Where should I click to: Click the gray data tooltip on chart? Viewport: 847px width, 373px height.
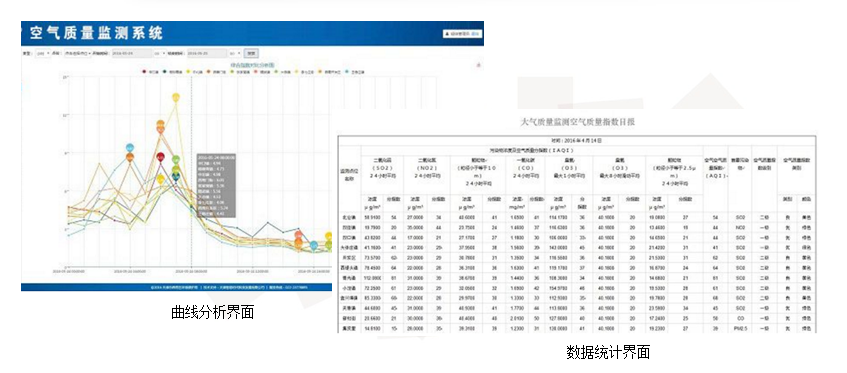coord(216,185)
